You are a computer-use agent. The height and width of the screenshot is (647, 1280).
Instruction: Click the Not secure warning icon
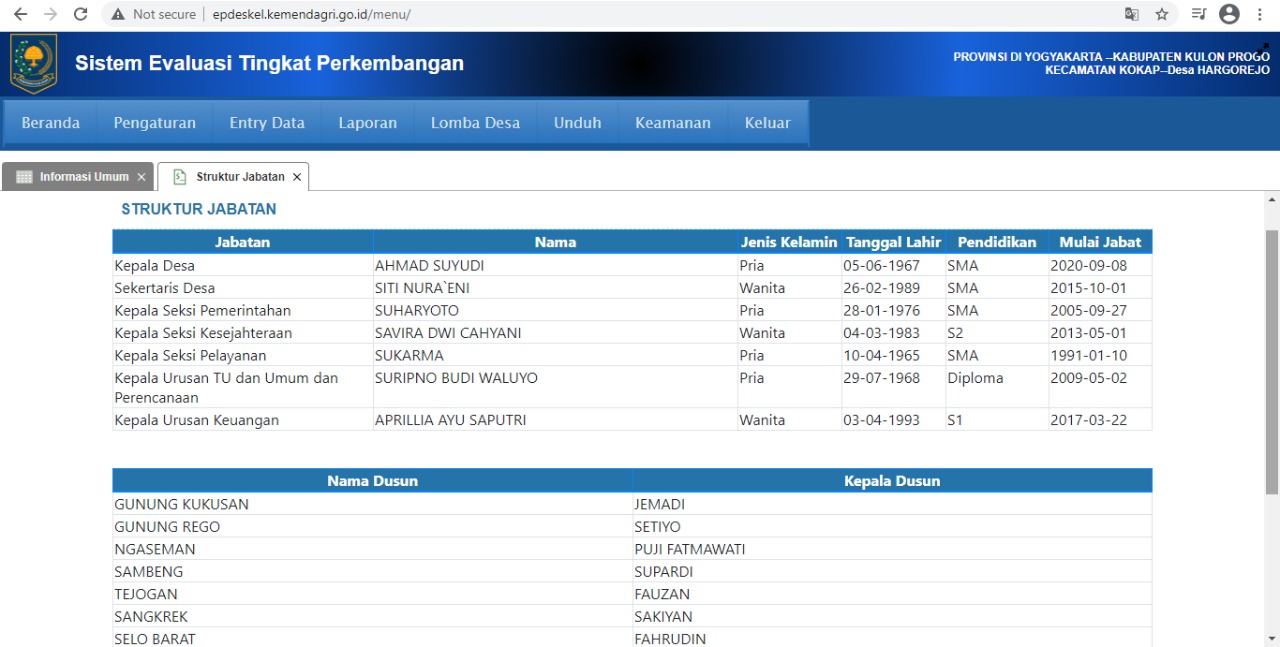click(118, 15)
